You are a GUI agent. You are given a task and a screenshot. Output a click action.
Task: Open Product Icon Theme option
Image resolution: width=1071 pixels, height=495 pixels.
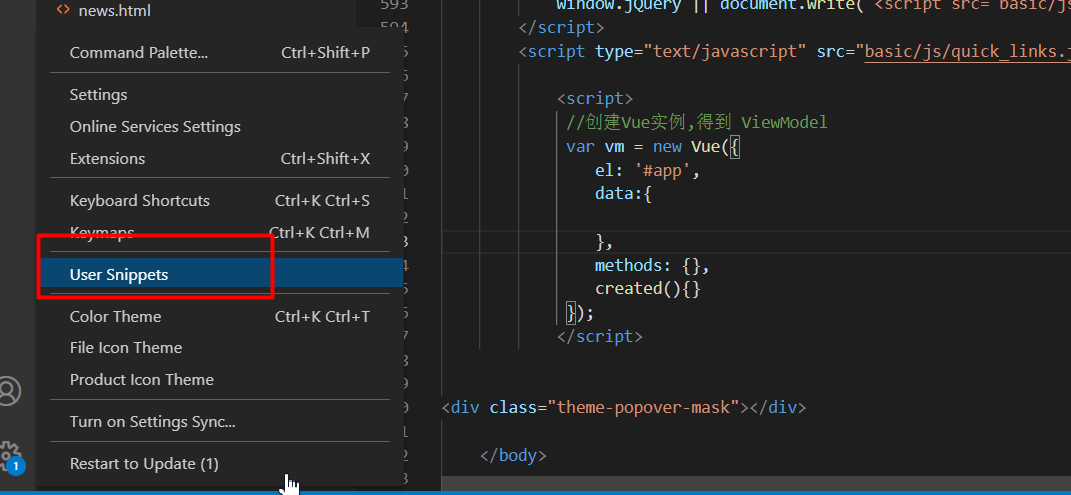click(142, 379)
